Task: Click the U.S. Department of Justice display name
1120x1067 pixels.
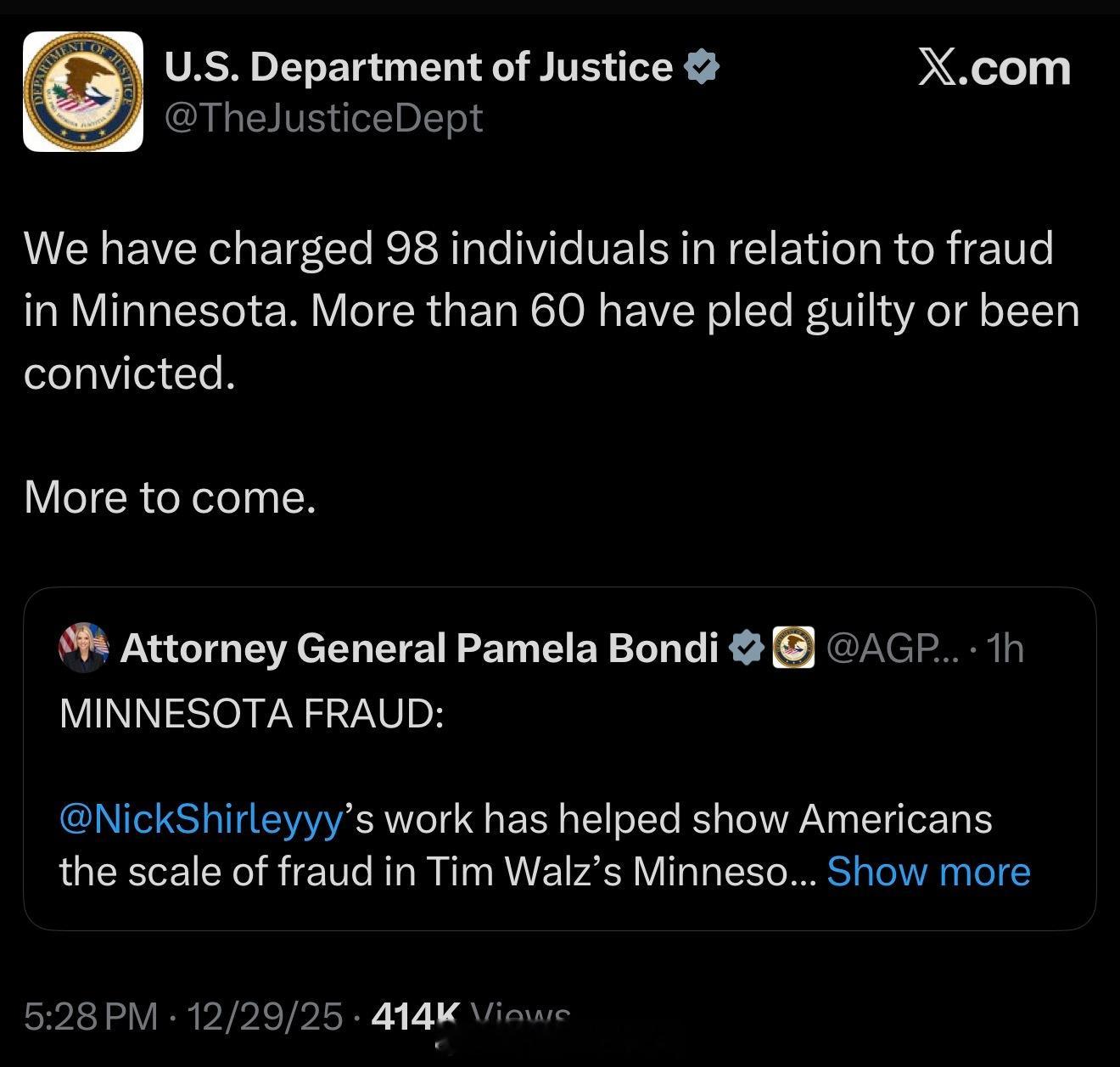Action: pyautogui.click(x=418, y=67)
